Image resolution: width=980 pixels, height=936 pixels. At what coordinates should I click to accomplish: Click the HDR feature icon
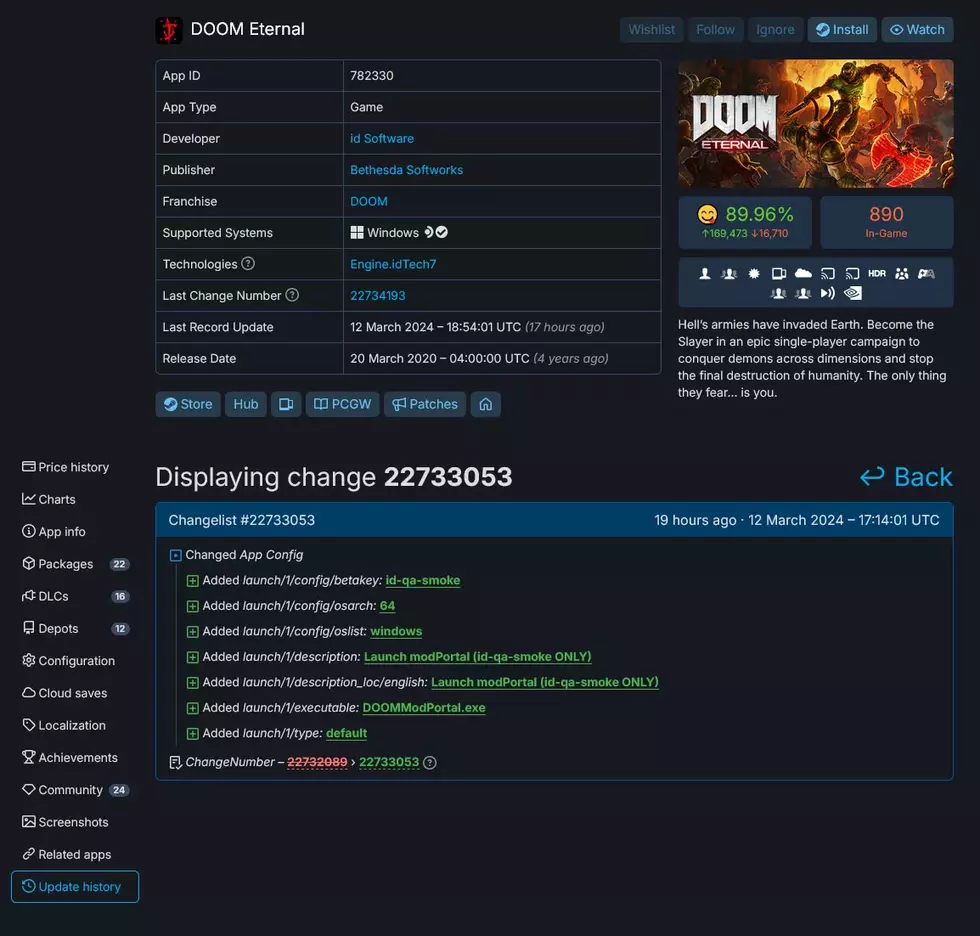877,274
